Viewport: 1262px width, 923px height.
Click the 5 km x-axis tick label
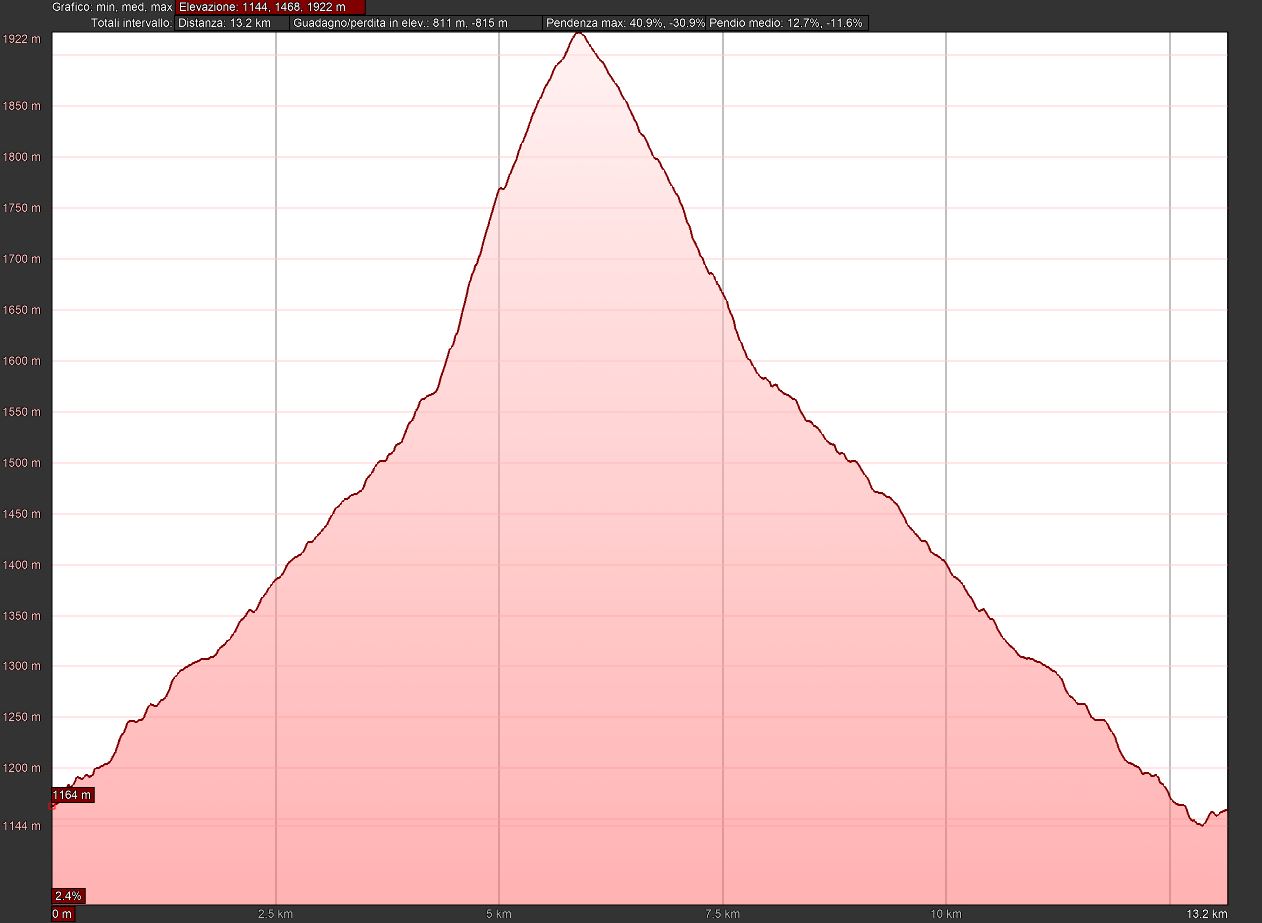(499, 914)
